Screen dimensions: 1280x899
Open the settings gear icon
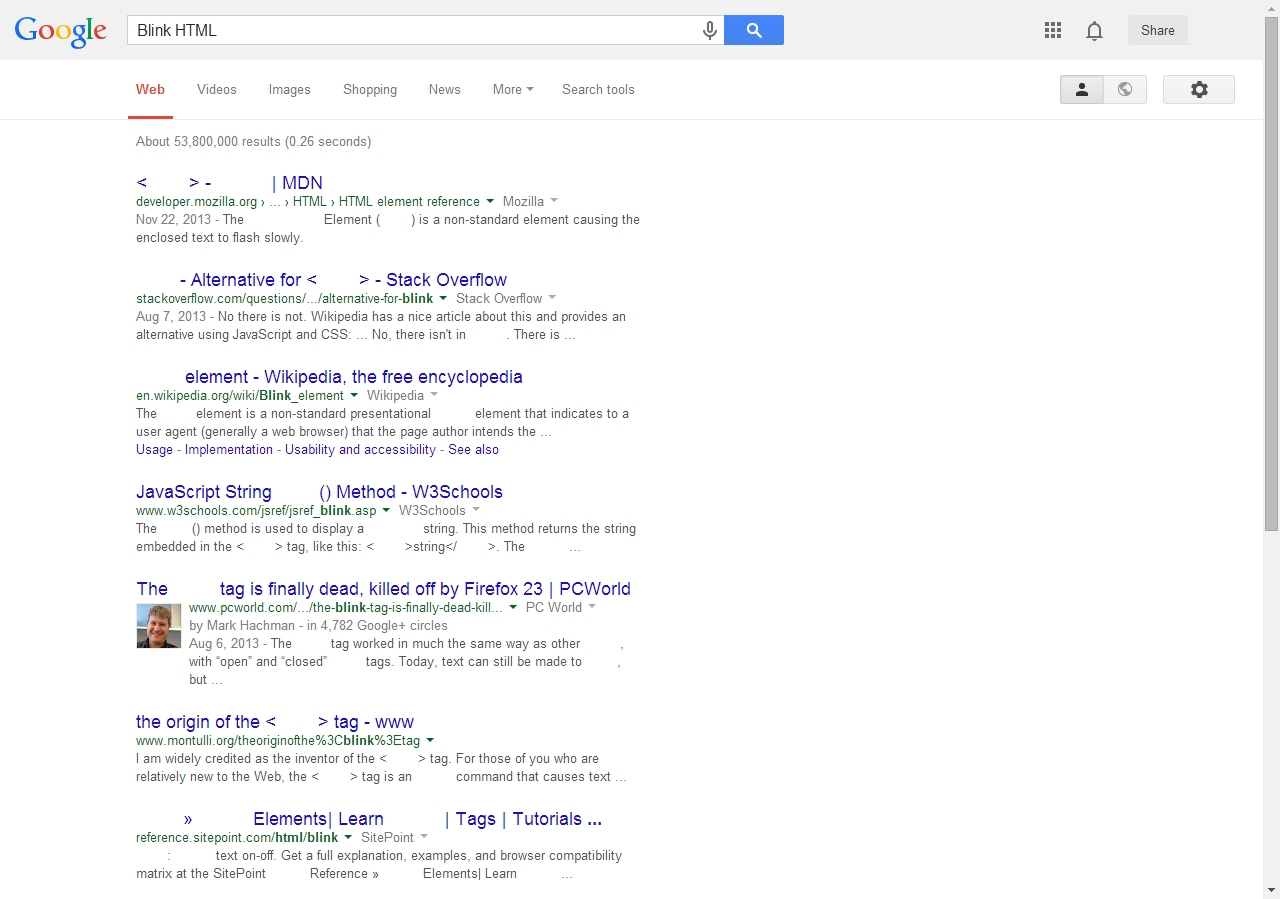1198,90
